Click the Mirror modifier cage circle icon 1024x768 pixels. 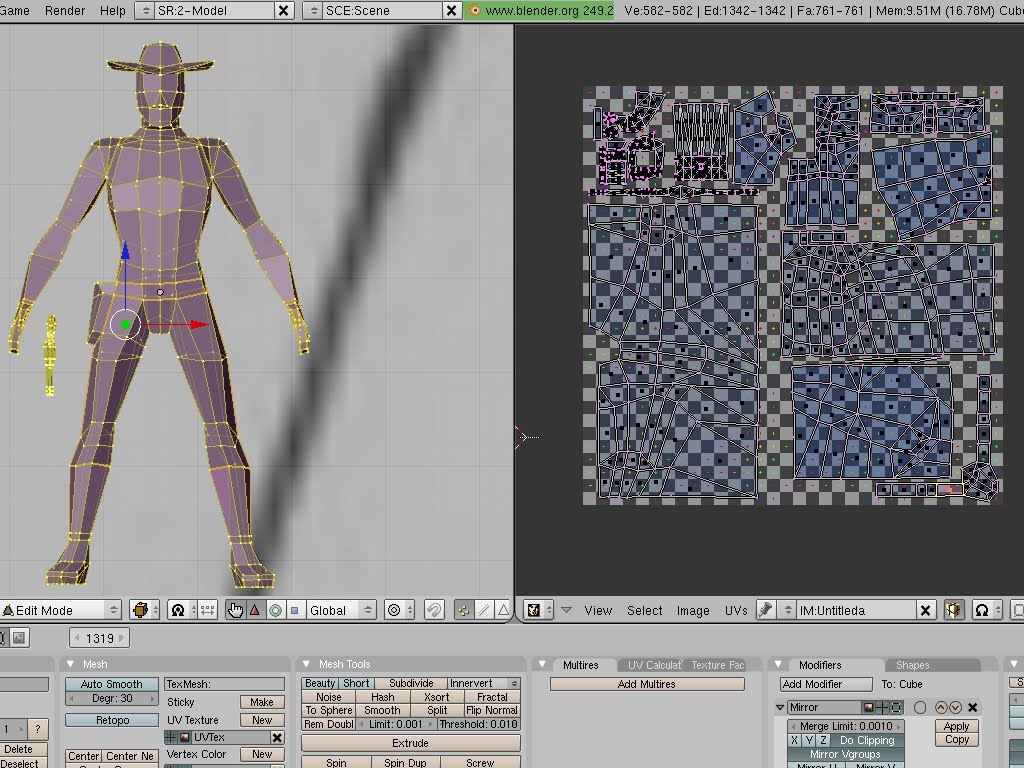(920, 707)
